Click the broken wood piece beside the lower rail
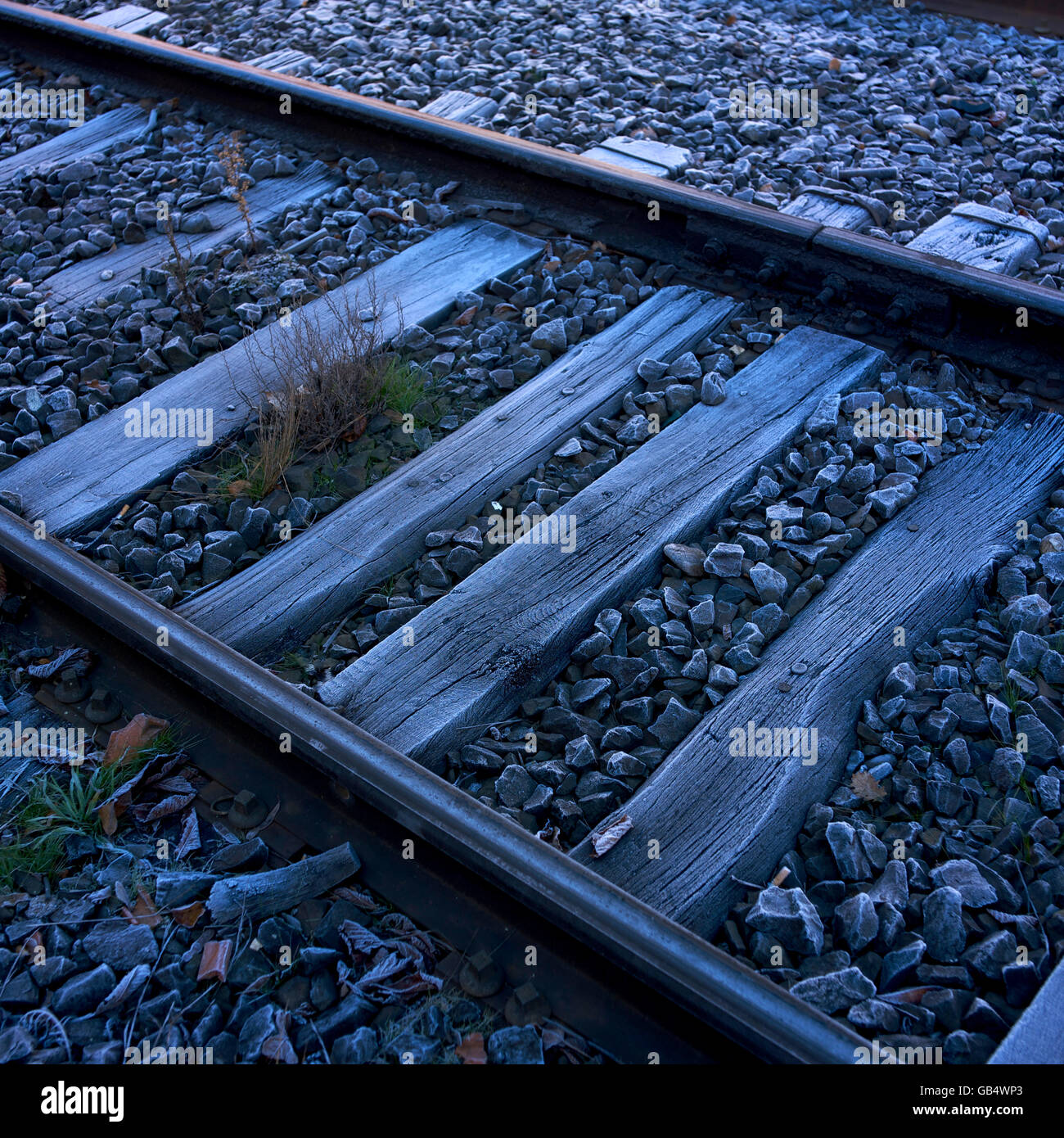Viewport: 1064px width, 1138px height. (x=282, y=883)
